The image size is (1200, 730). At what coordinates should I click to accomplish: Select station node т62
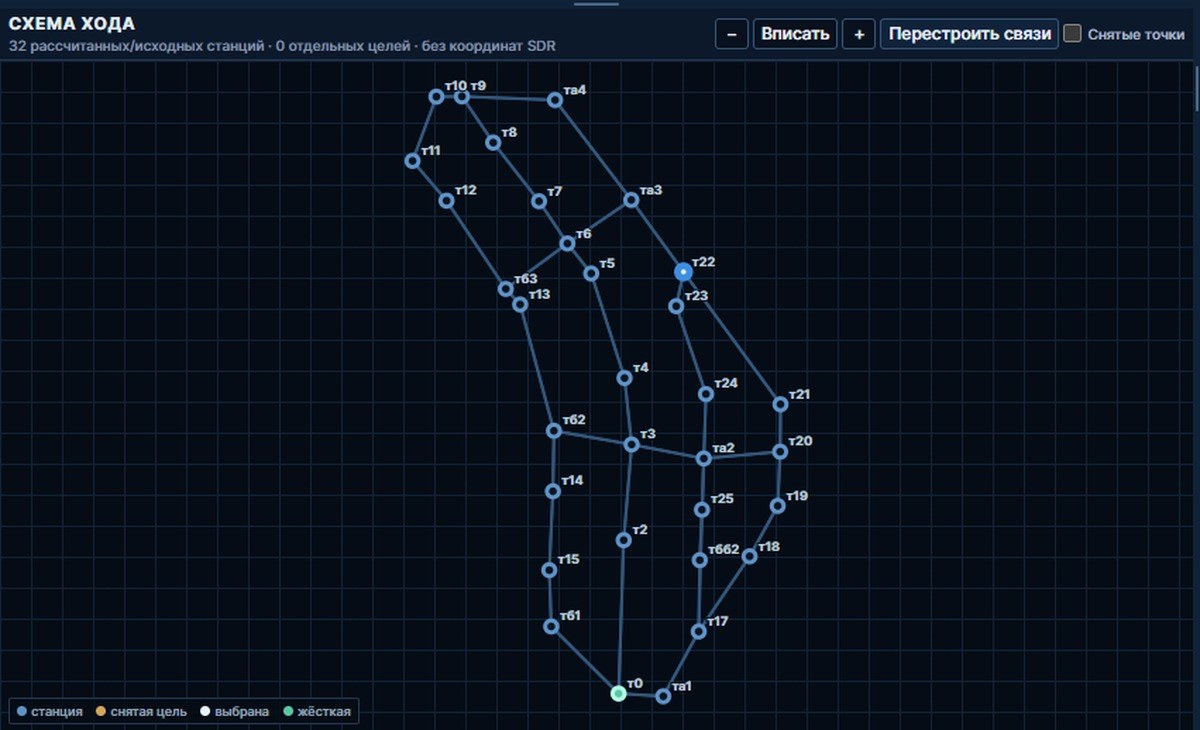pos(554,430)
